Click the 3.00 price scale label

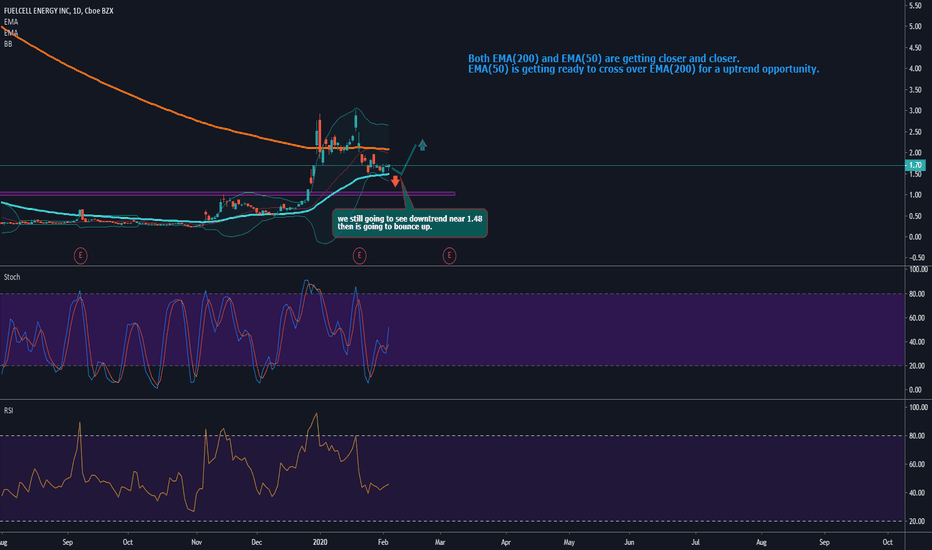click(915, 111)
